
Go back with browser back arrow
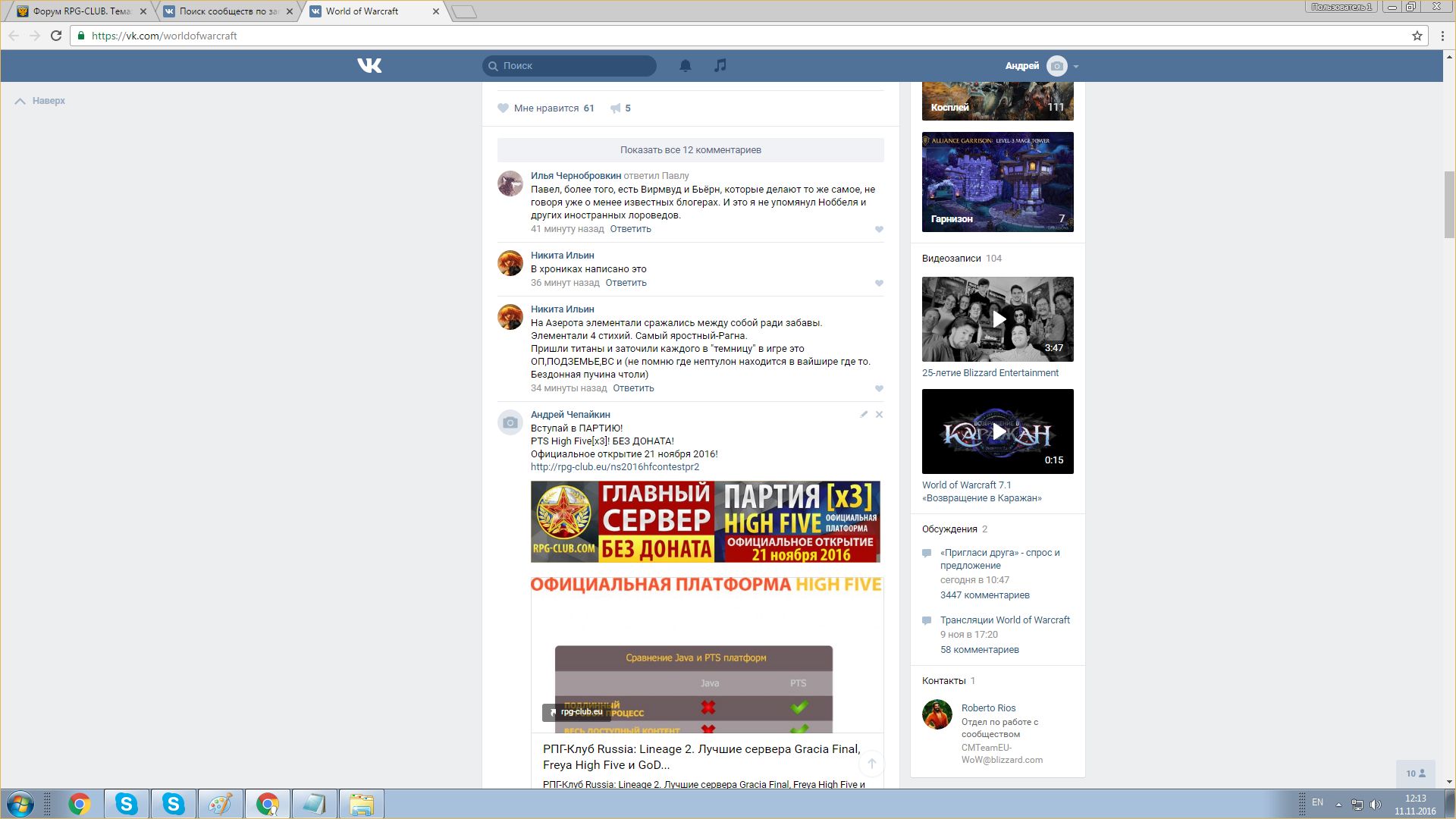14,36
